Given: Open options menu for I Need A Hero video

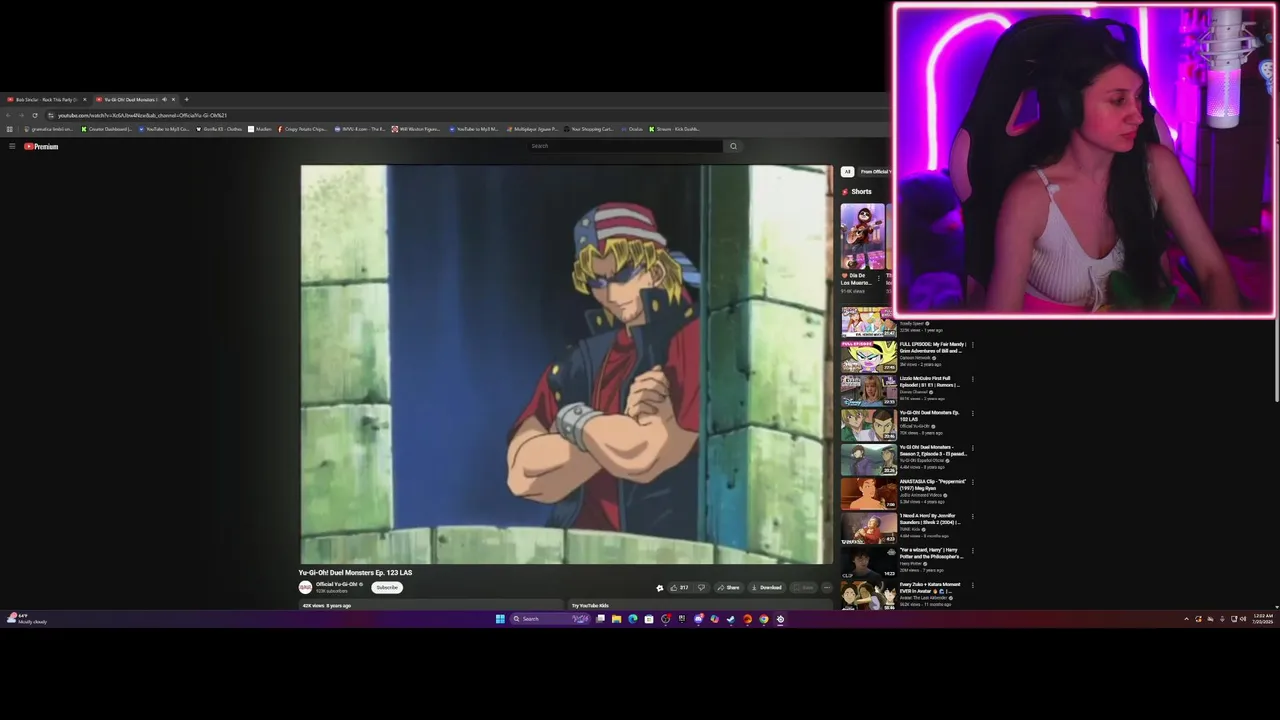Looking at the screenshot, I should point(972,516).
